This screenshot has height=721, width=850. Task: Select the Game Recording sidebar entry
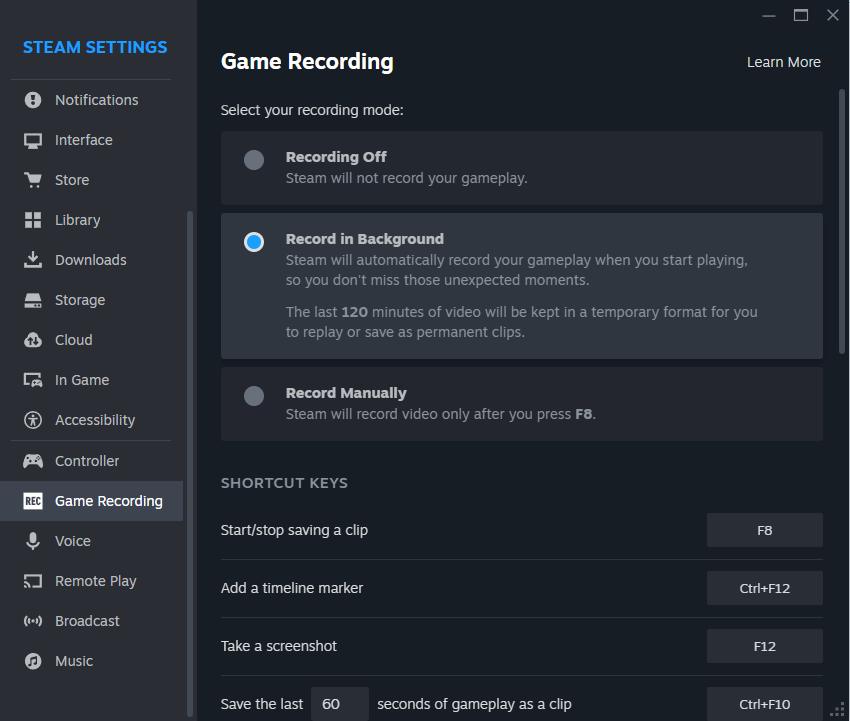pos(92,501)
